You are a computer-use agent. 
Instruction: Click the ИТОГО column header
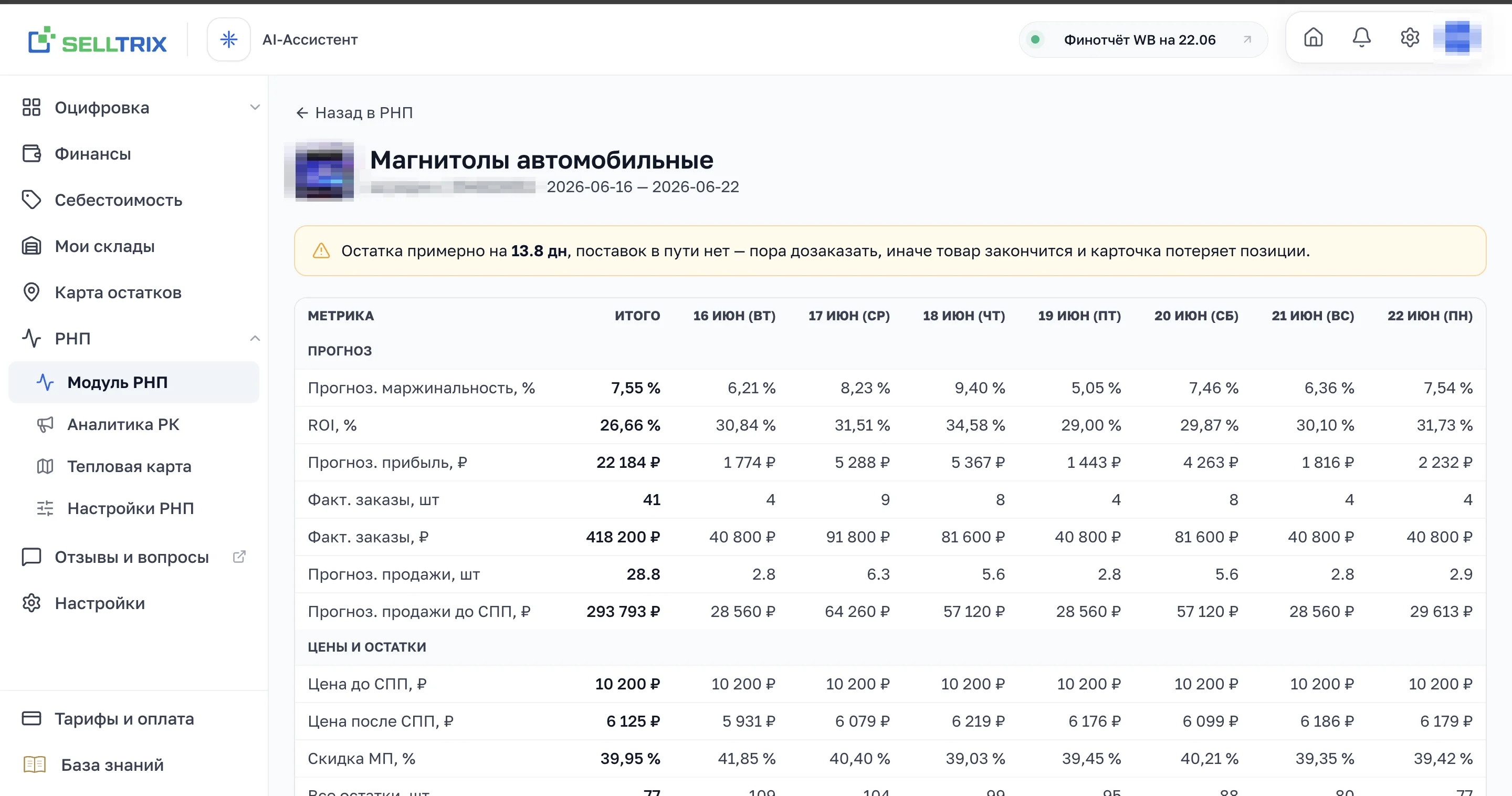pyautogui.click(x=637, y=316)
